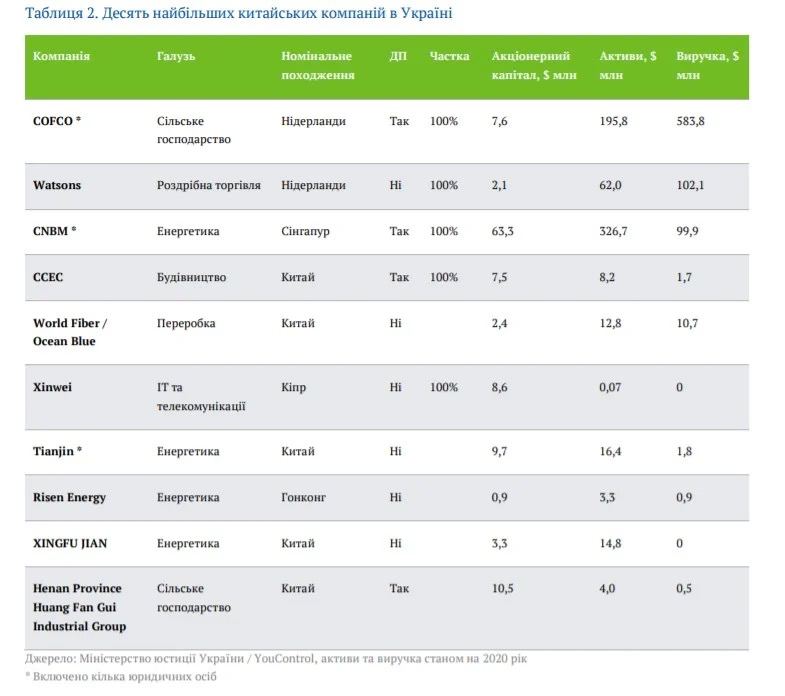Click revenue value '1,8' for Tianjin
The width and height of the screenshot is (785, 696).
point(684,452)
